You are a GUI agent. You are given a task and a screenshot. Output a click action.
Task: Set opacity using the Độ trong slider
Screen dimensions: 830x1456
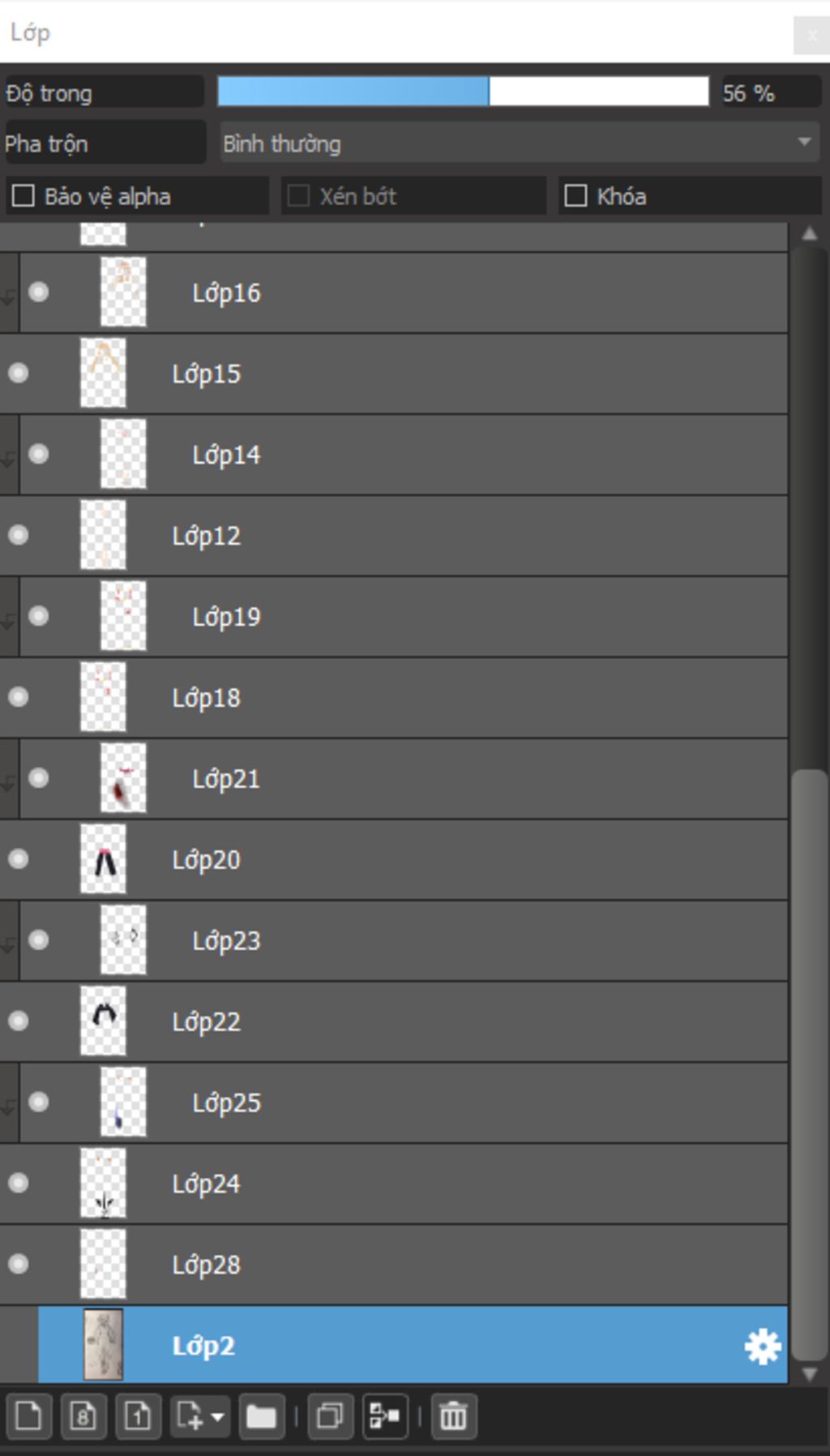point(462,92)
